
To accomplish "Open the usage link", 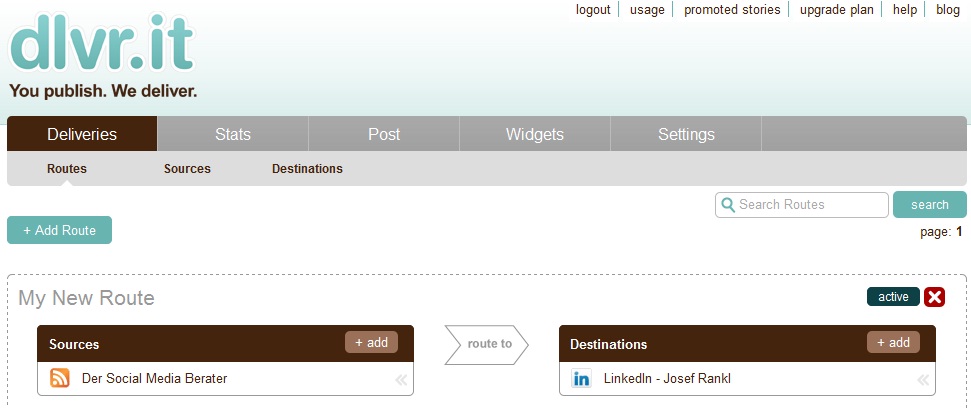I will 647,9.
